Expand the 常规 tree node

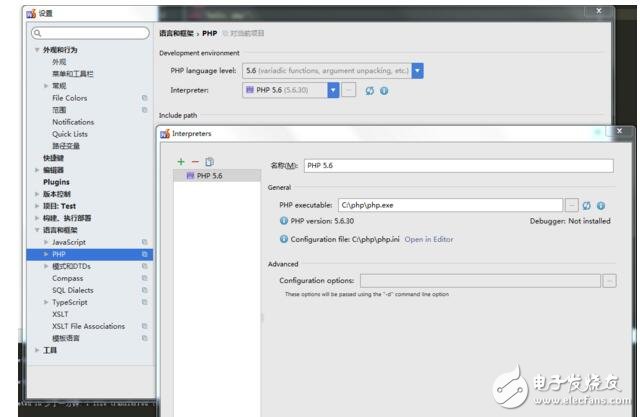pos(46,86)
